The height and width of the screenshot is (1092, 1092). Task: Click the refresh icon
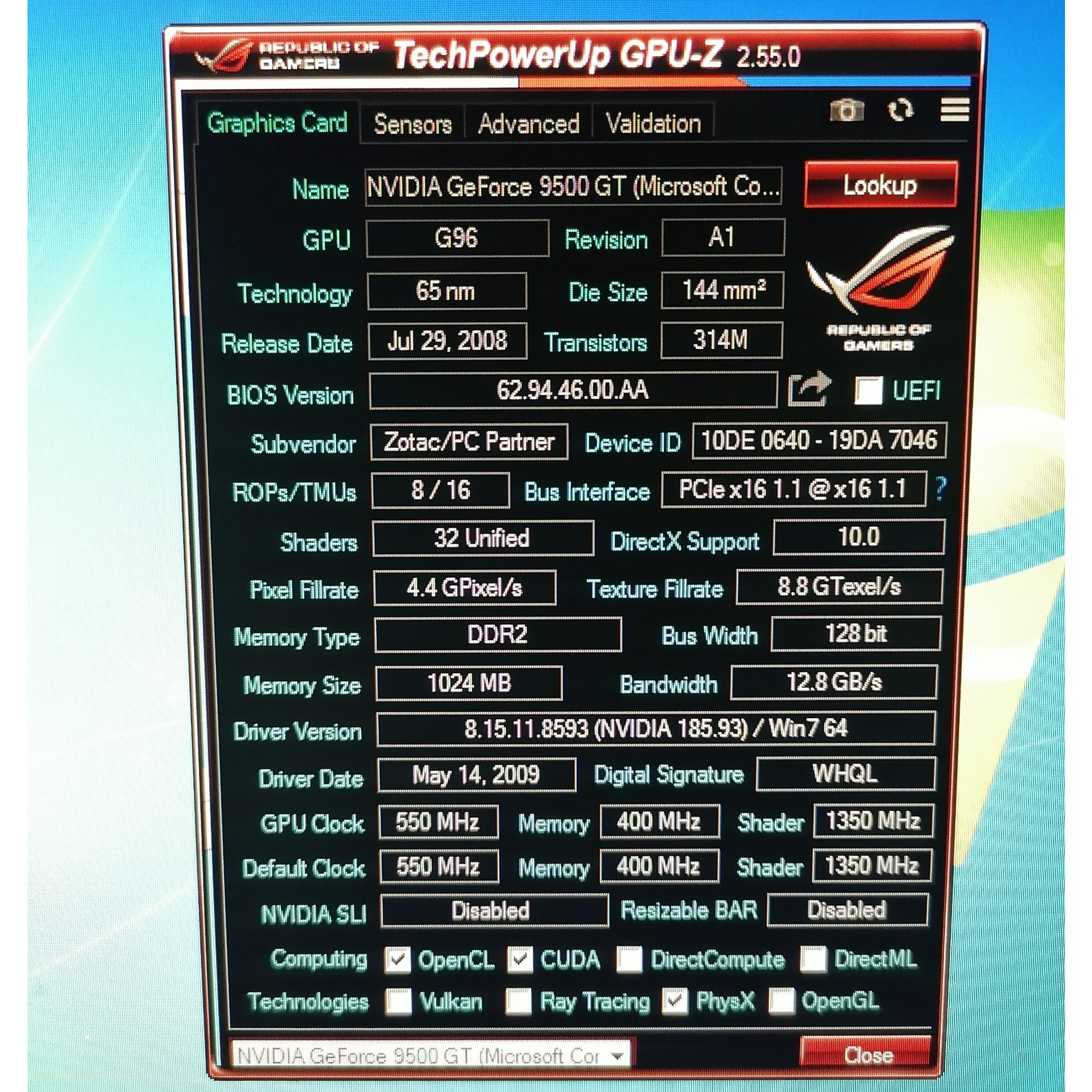tap(900, 110)
